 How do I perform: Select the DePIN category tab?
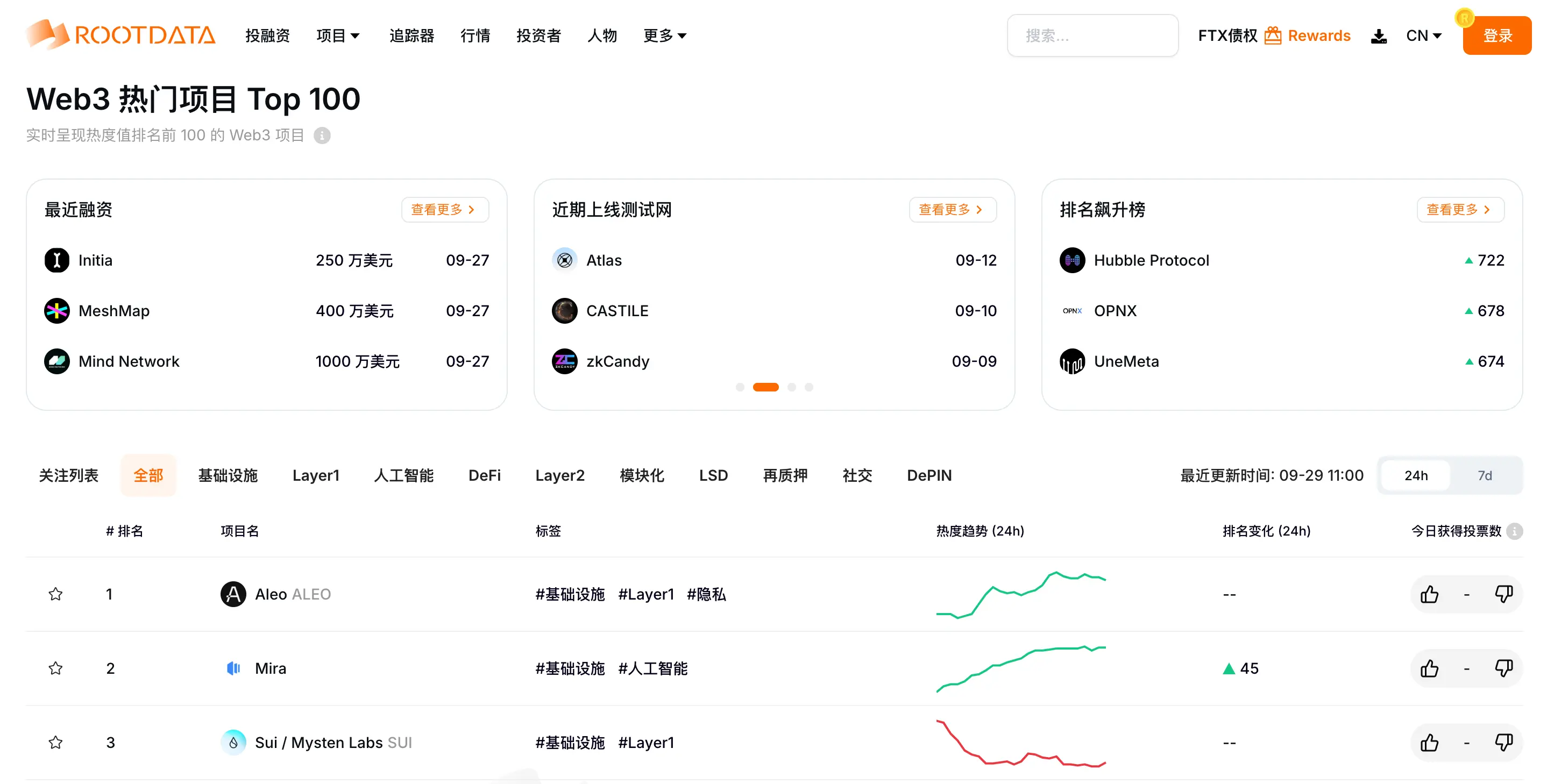click(929, 475)
